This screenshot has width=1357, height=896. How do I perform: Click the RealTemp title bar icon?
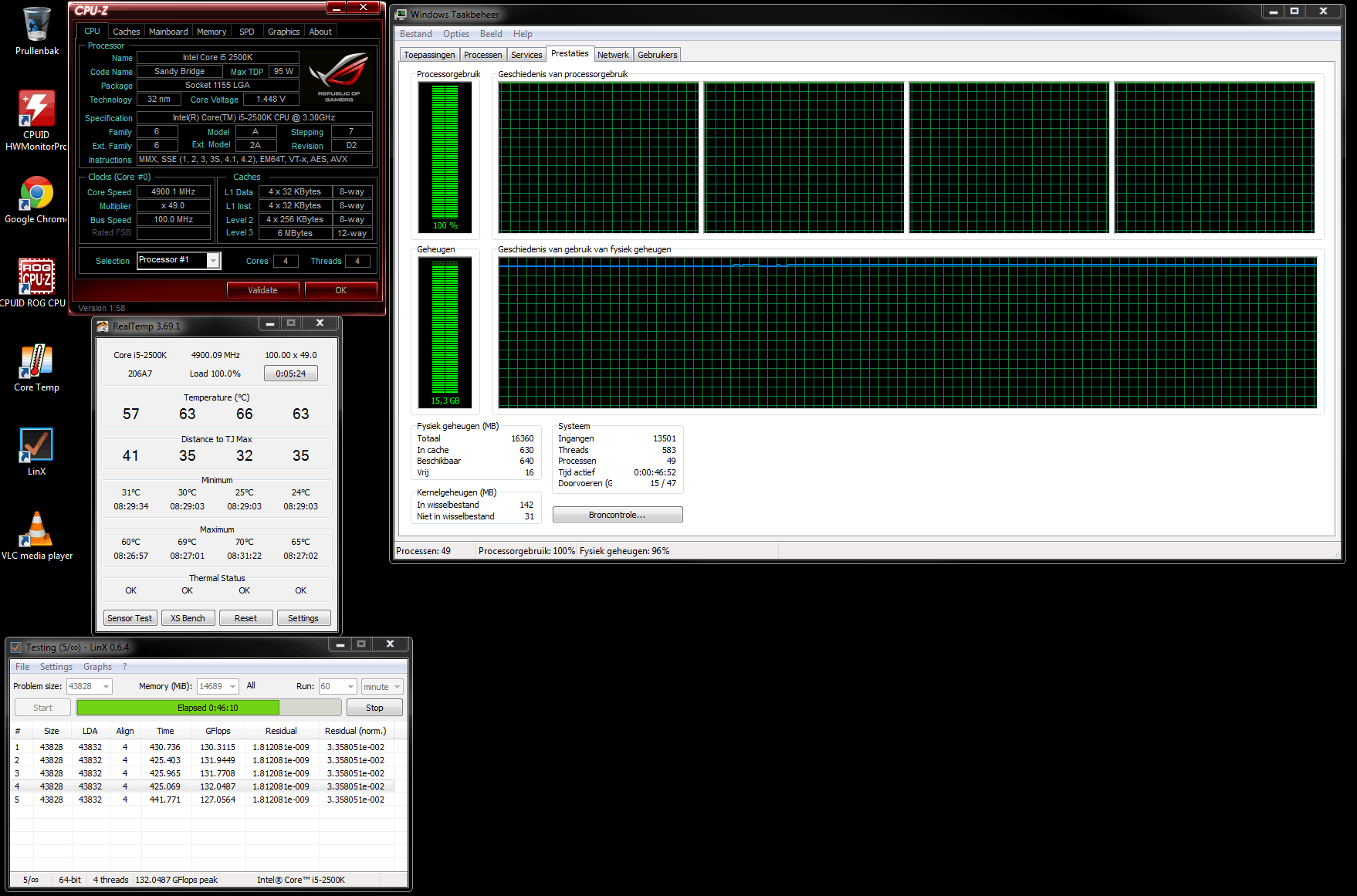pyautogui.click(x=103, y=326)
